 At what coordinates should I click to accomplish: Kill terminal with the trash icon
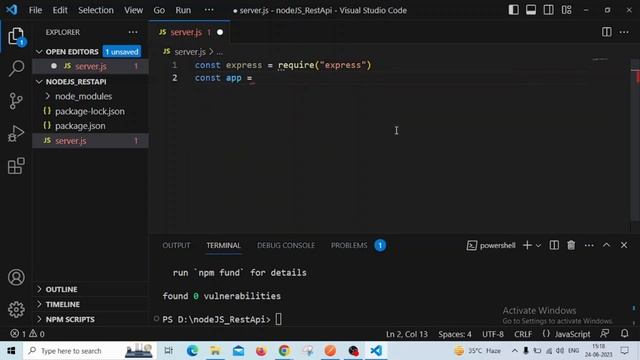coord(571,245)
